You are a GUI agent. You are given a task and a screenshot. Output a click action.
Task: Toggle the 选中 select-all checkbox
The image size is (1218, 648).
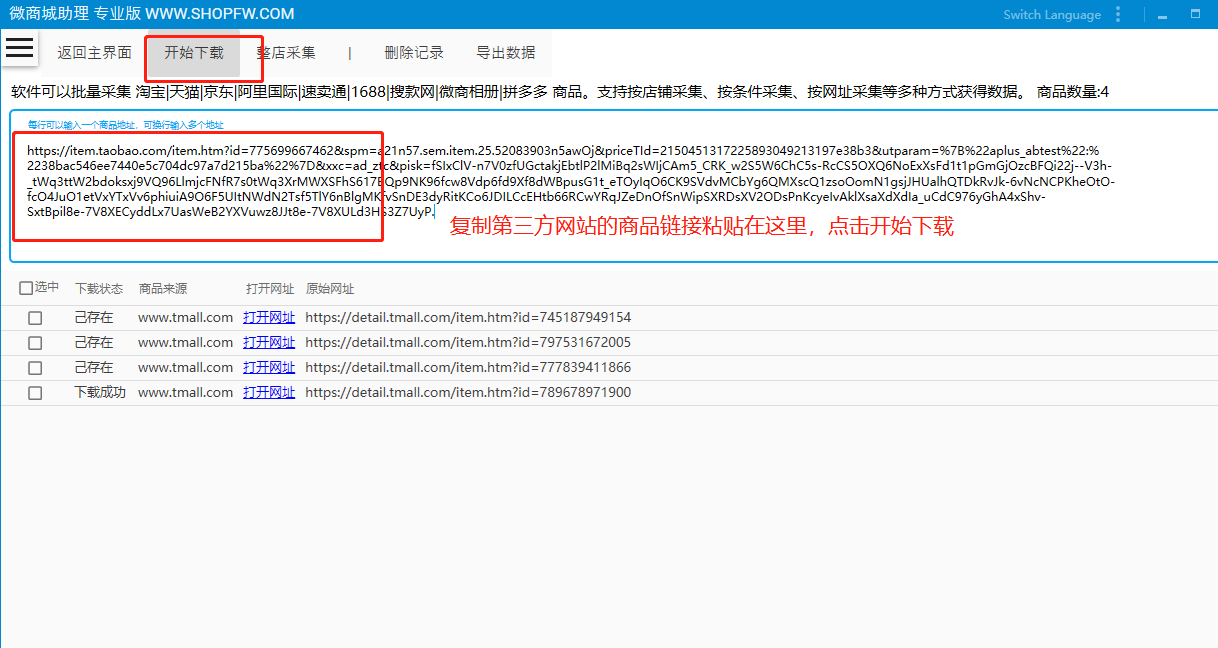pyautogui.click(x=27, y=289)
